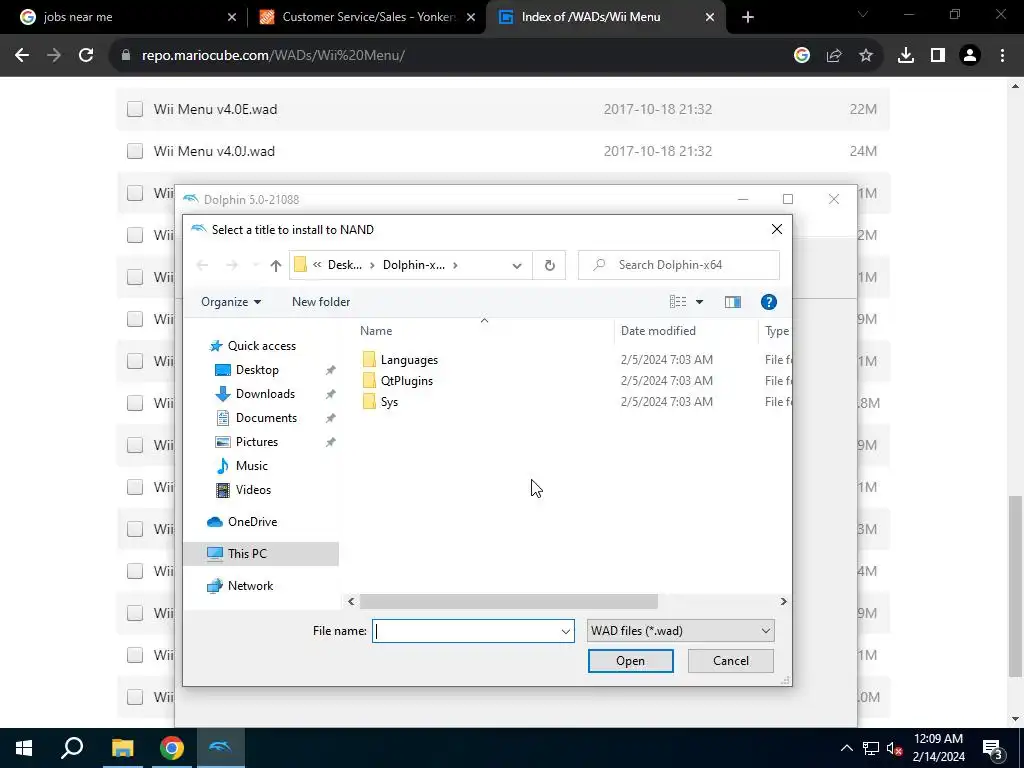Create a New folder
Viewport: 1024px width, 768px height.
pos(321,302)
